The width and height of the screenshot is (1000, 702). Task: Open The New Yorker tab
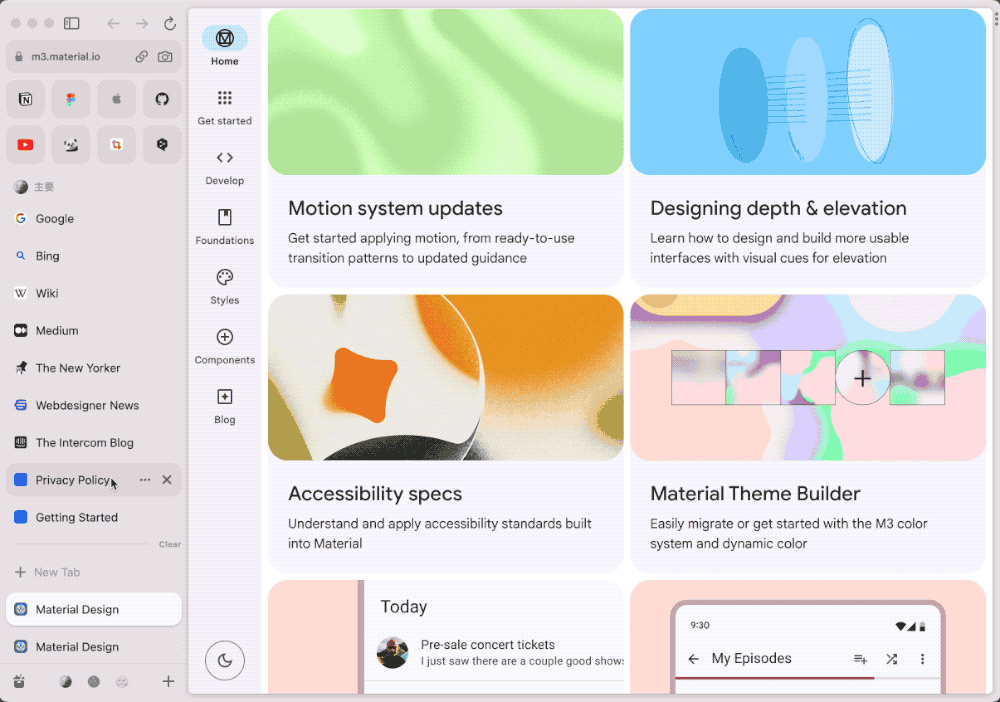(x=94, y=368)
